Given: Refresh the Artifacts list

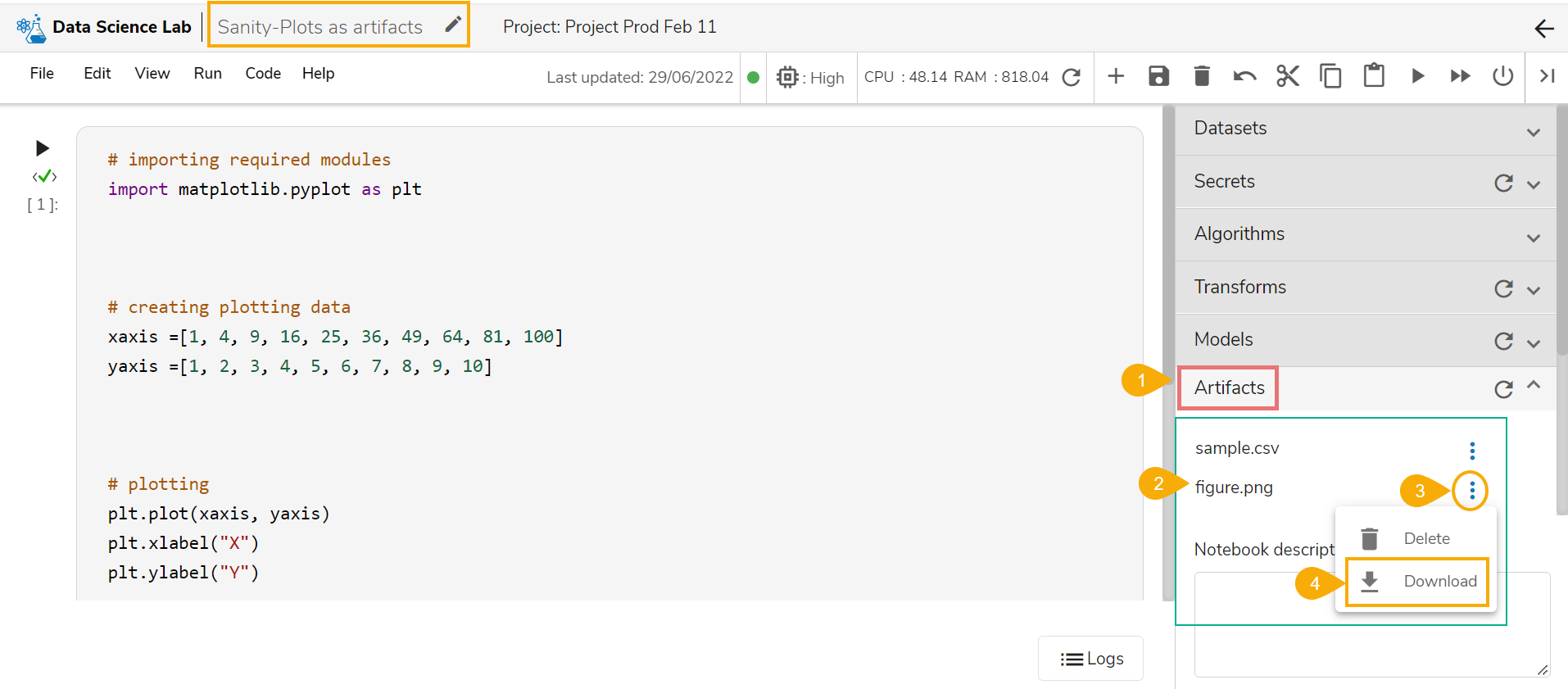Looking at the screenshot, I should (x=1503, y=389).
